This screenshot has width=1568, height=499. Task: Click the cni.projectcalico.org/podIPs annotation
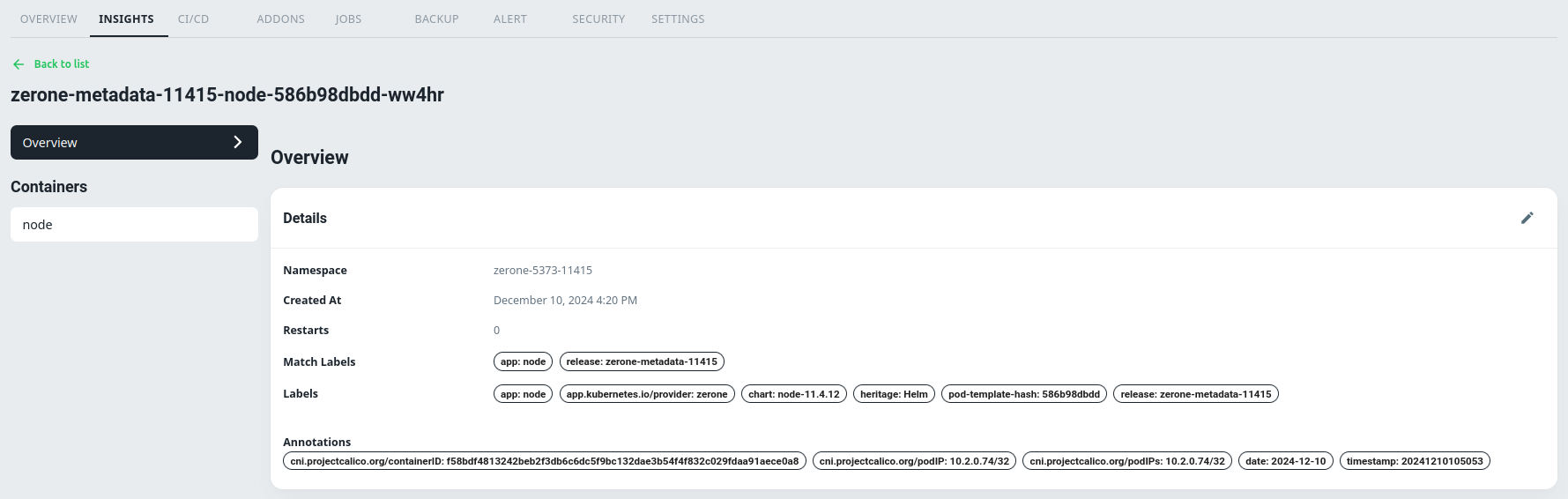click(1127, 461)
